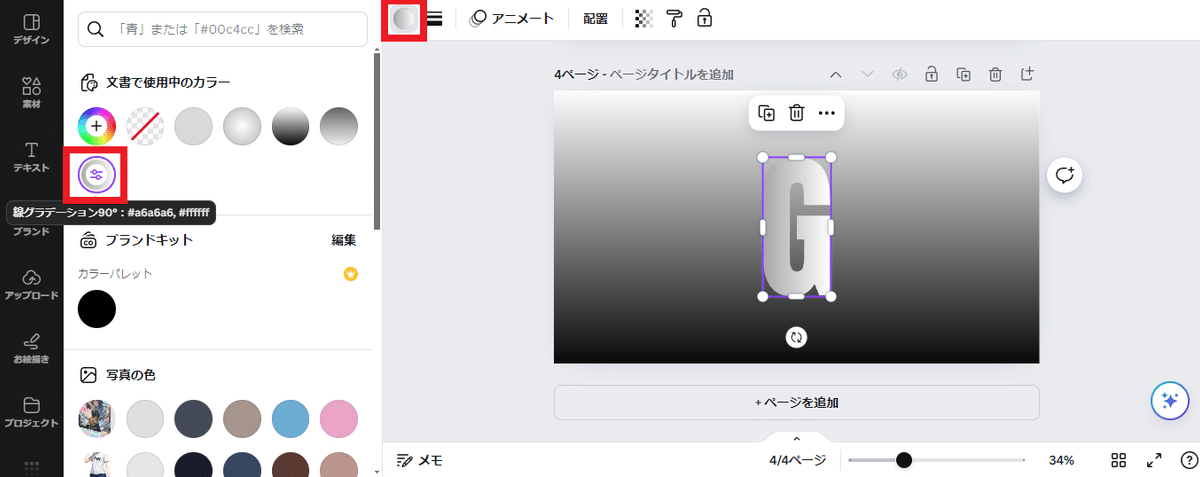Click the rotate handle below the G letter
1200x477 pixels.
tap(797, 337)
